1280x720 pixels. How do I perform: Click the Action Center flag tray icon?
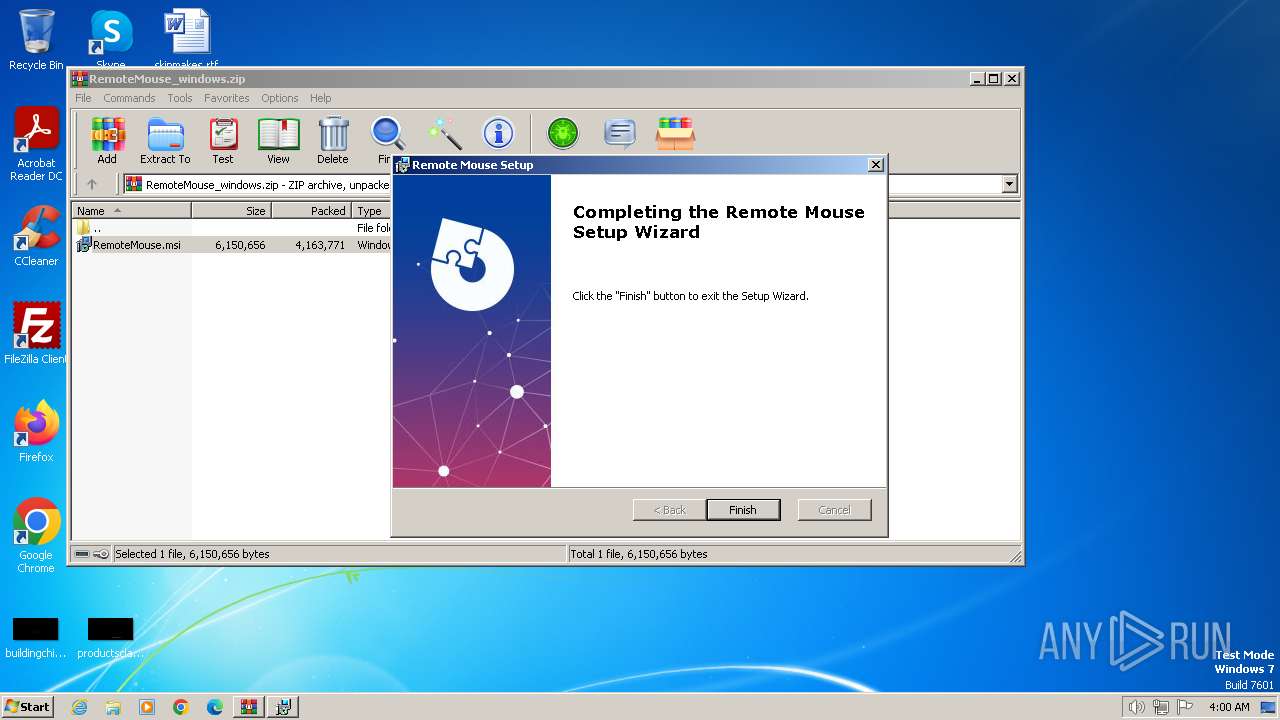click(x=1185, y=707)
